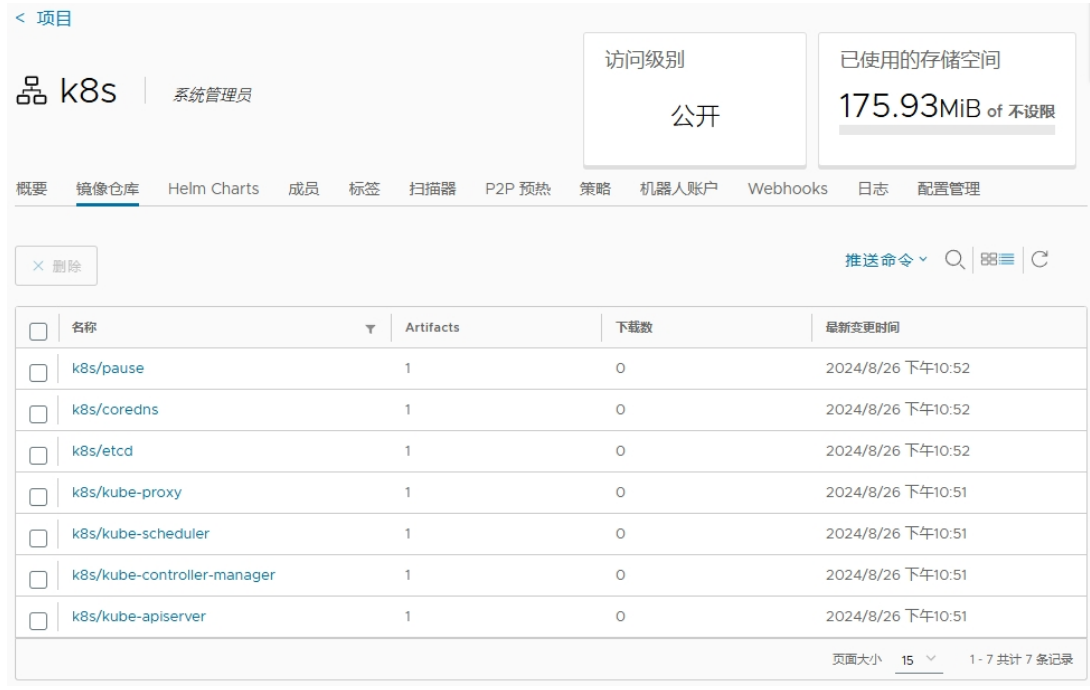Check the box for k8s/kube-proxy

tap(38, 497)
